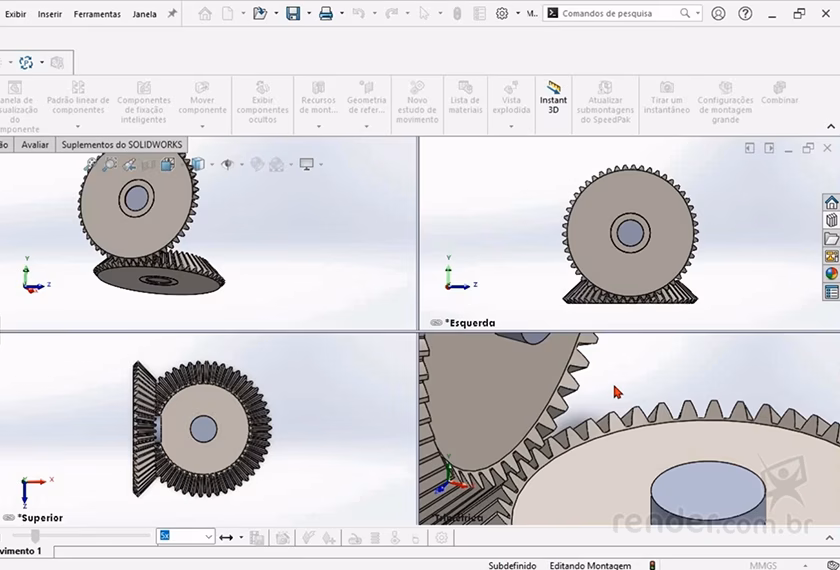Open the Options gear icon
This screenshot has width=840, height=570.
tap(502, 14)
